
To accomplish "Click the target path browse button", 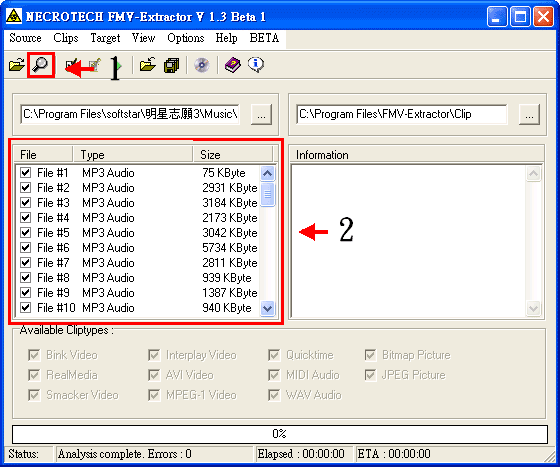I will 529,115.
